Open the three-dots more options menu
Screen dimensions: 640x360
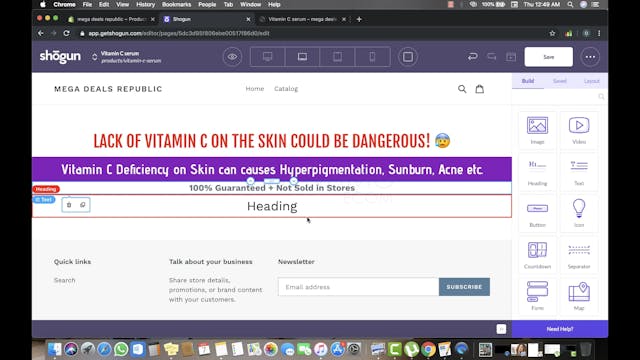click(x=590, y=57)
